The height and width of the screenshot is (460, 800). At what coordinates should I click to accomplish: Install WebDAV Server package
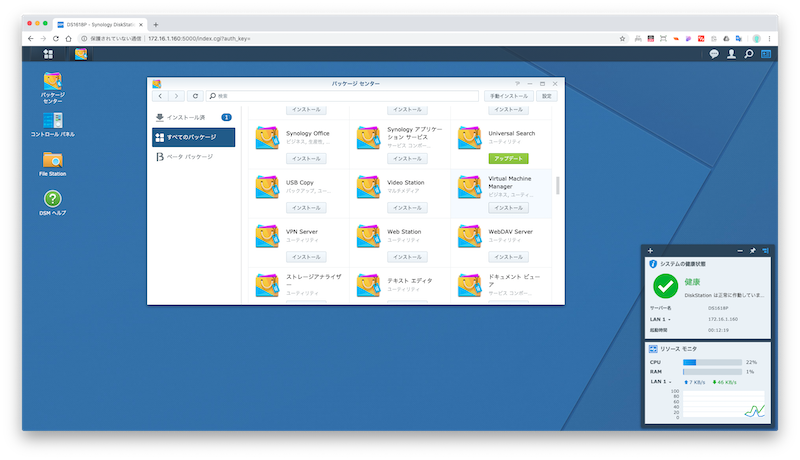click(508, 257)
